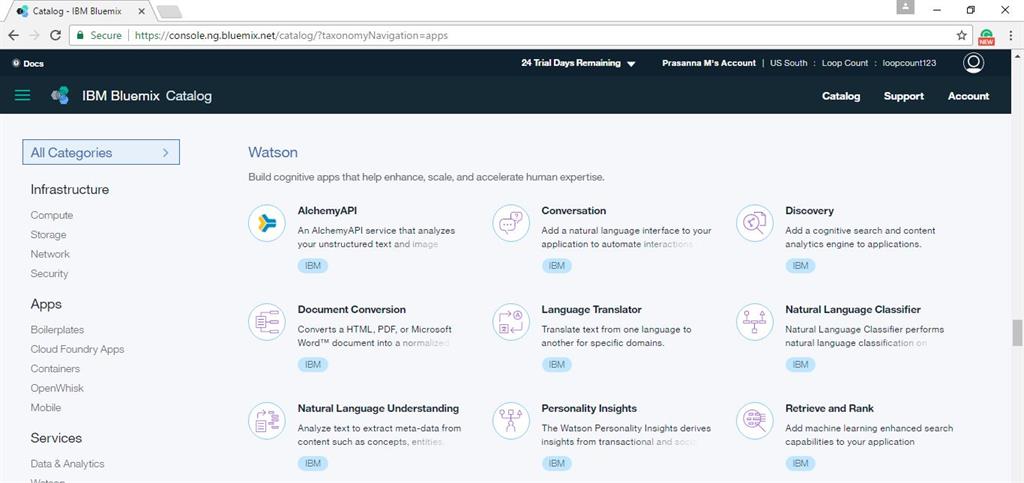Image resolution: width=1024 pixels, height=483 pixels.
Task: Open the Conversation service icon
Action: coord(511,223)
